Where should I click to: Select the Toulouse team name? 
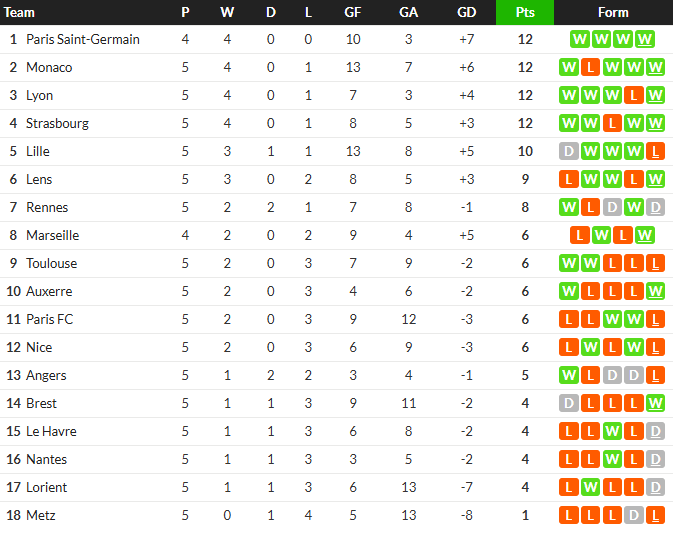coord(52,263)
